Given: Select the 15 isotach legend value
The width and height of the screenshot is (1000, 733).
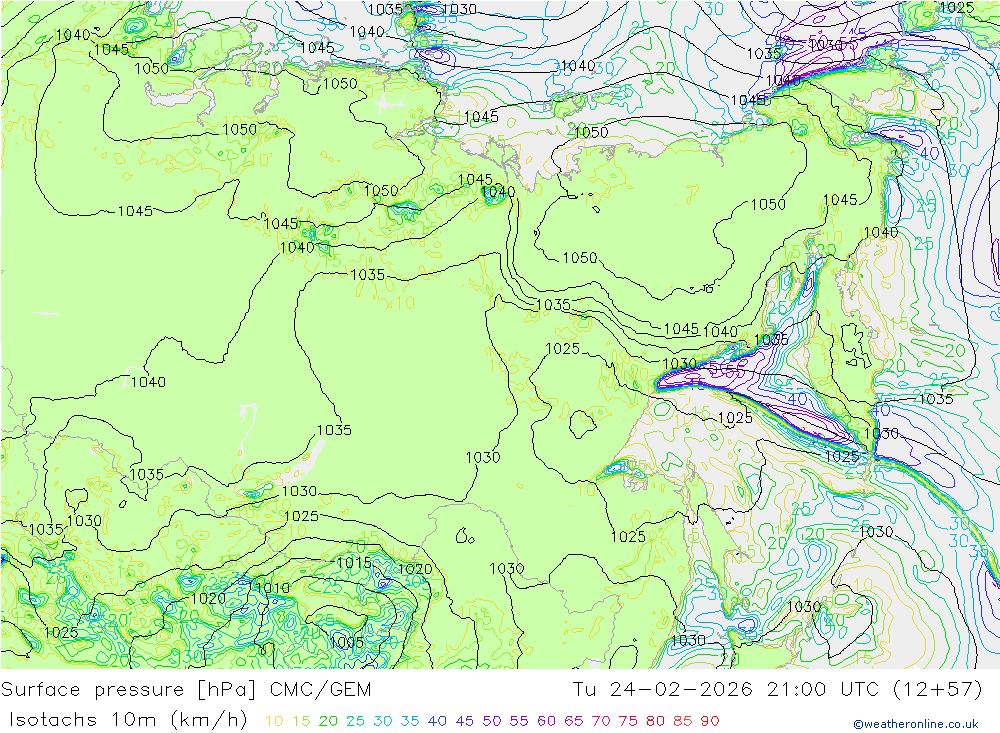Looking at the screenshot, I should coord(301,721).
